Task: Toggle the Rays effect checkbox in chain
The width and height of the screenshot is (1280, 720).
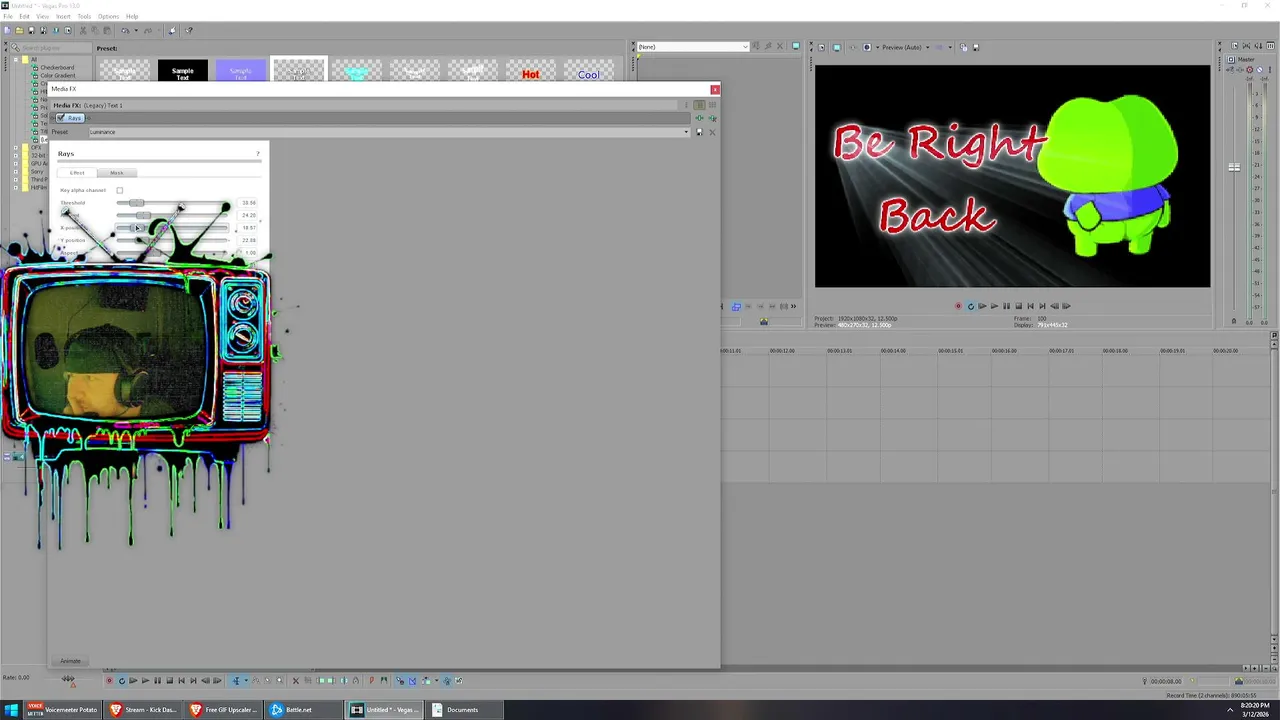Action: 61,118
